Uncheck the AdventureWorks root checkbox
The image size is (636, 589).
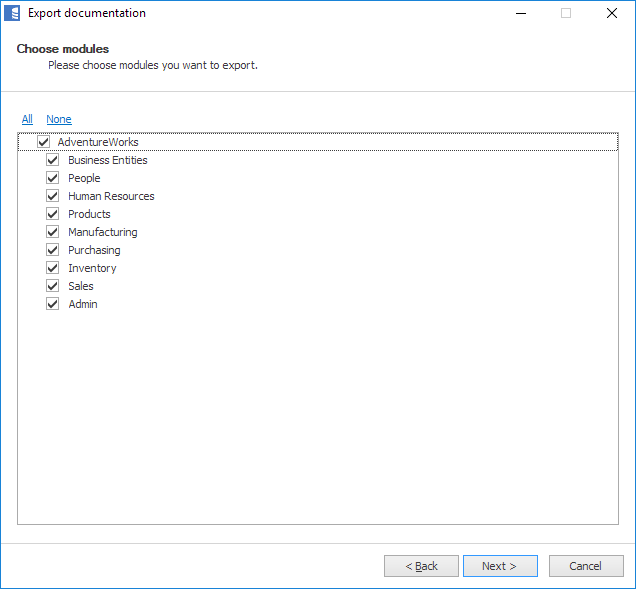(x=43, y=142)
